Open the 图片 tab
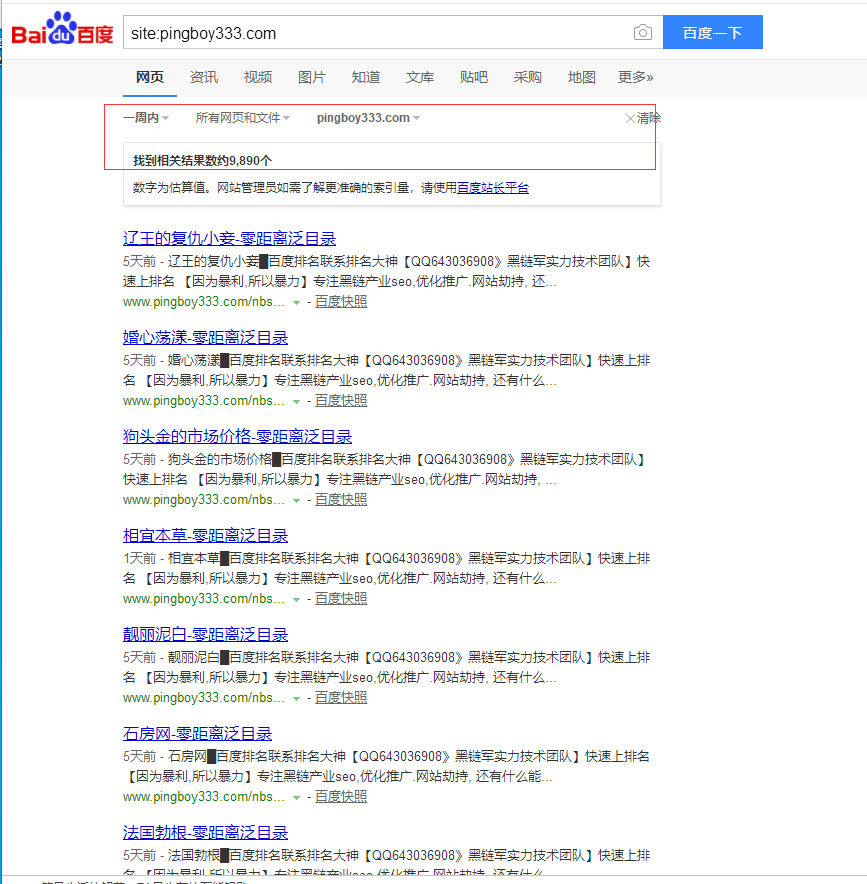 312,77
